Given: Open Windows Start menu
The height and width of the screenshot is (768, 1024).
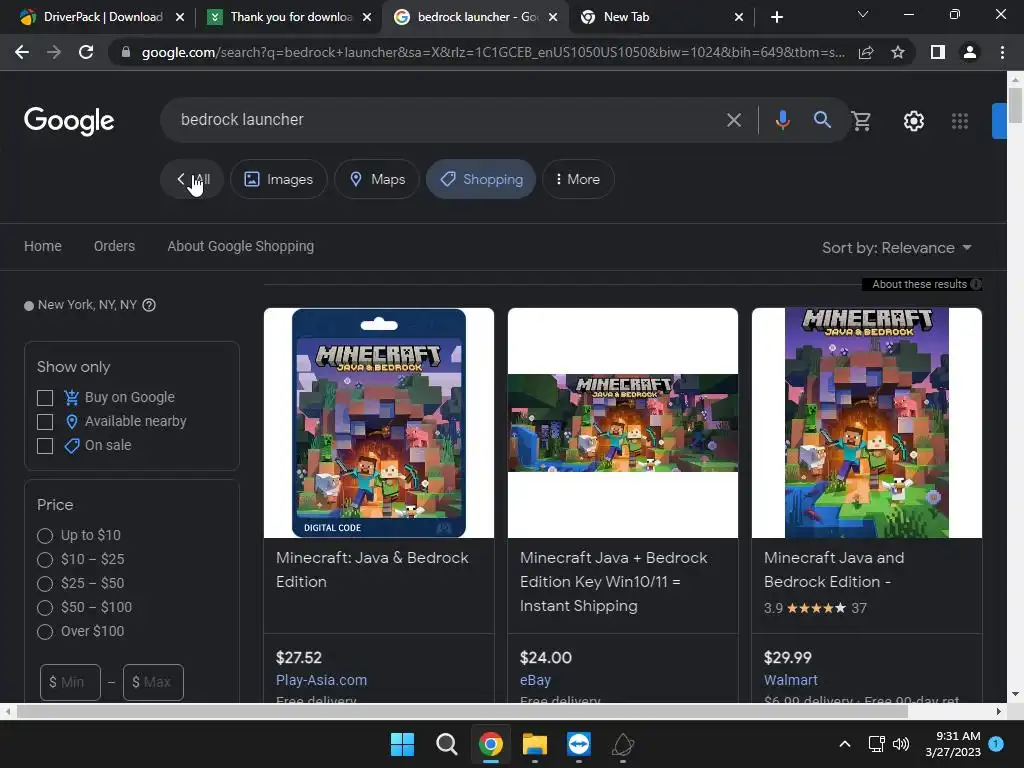Looking at the screenshot, I should coord(402,744).
